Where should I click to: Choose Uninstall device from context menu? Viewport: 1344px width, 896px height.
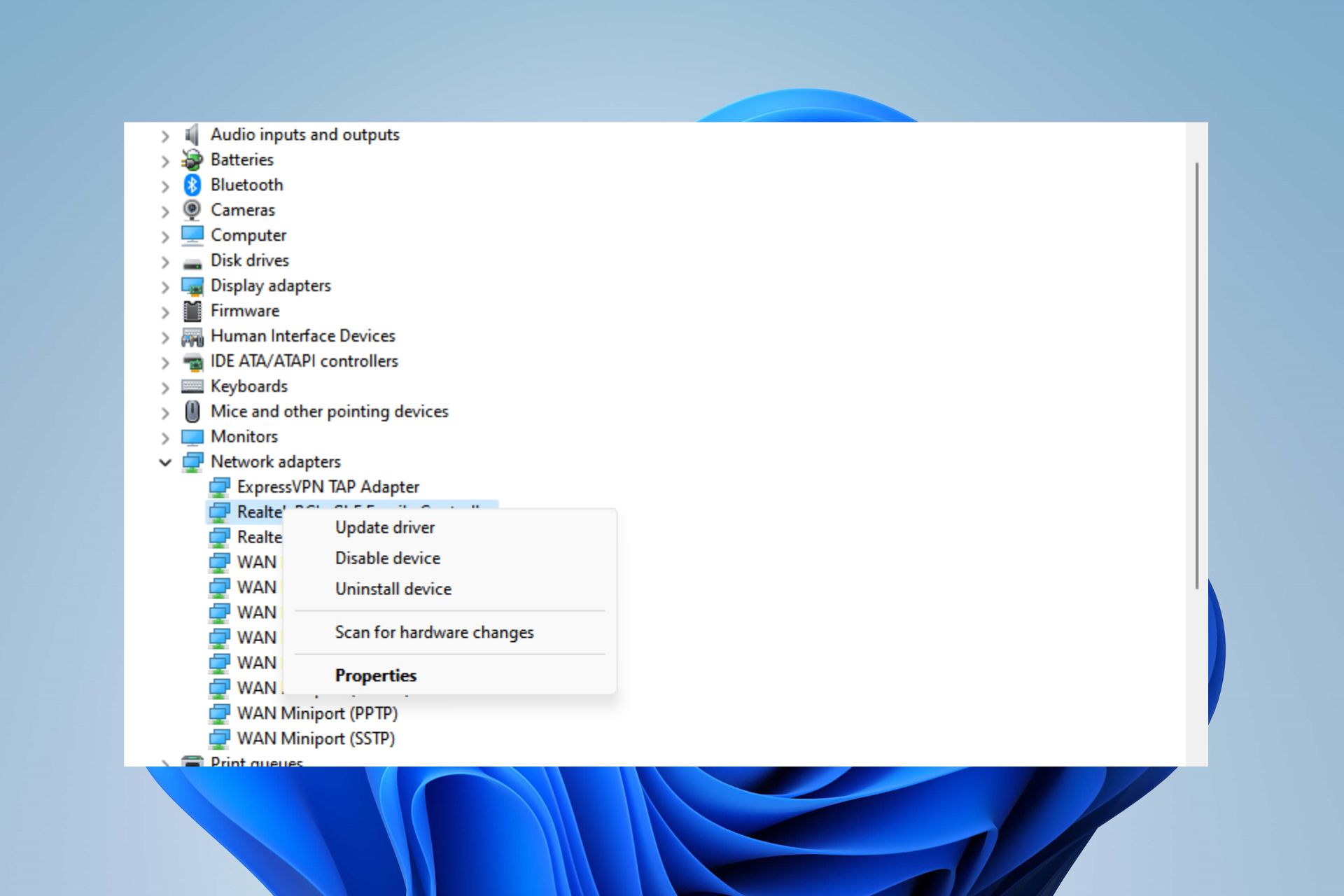(449, 589)
